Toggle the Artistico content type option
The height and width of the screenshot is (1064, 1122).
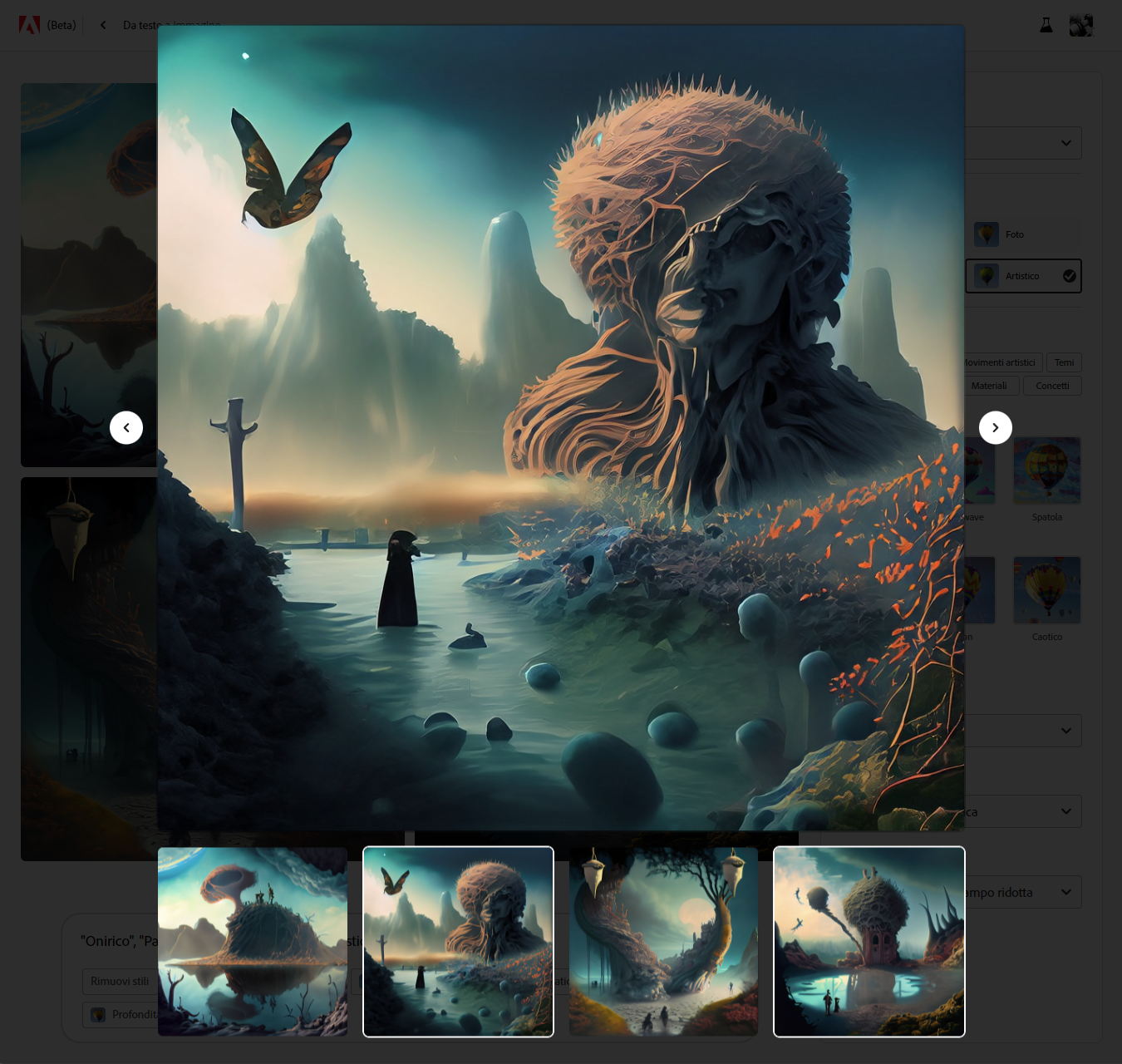1021,276
